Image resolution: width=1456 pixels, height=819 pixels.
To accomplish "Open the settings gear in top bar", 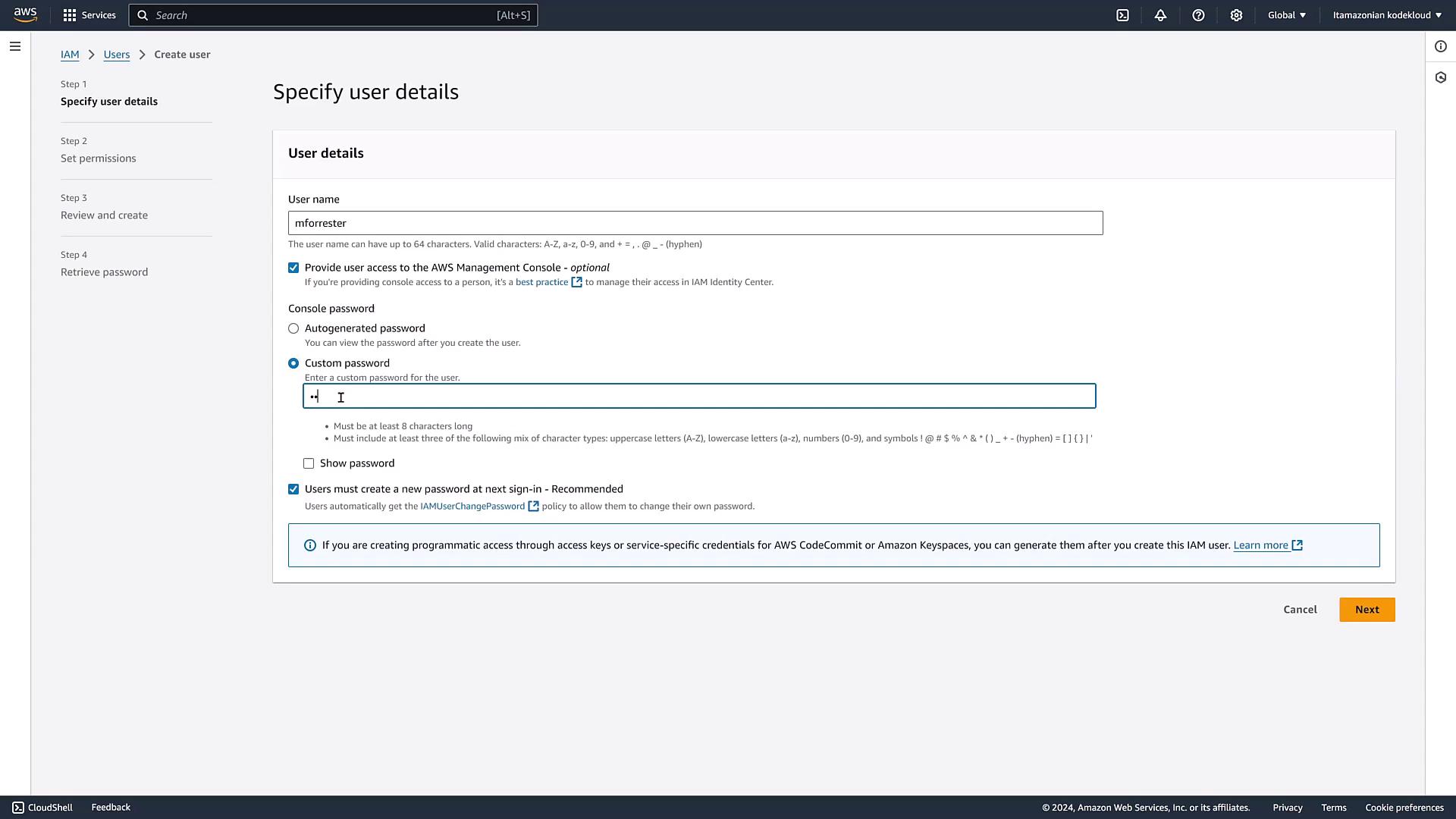I will (x=1236, y=15).
